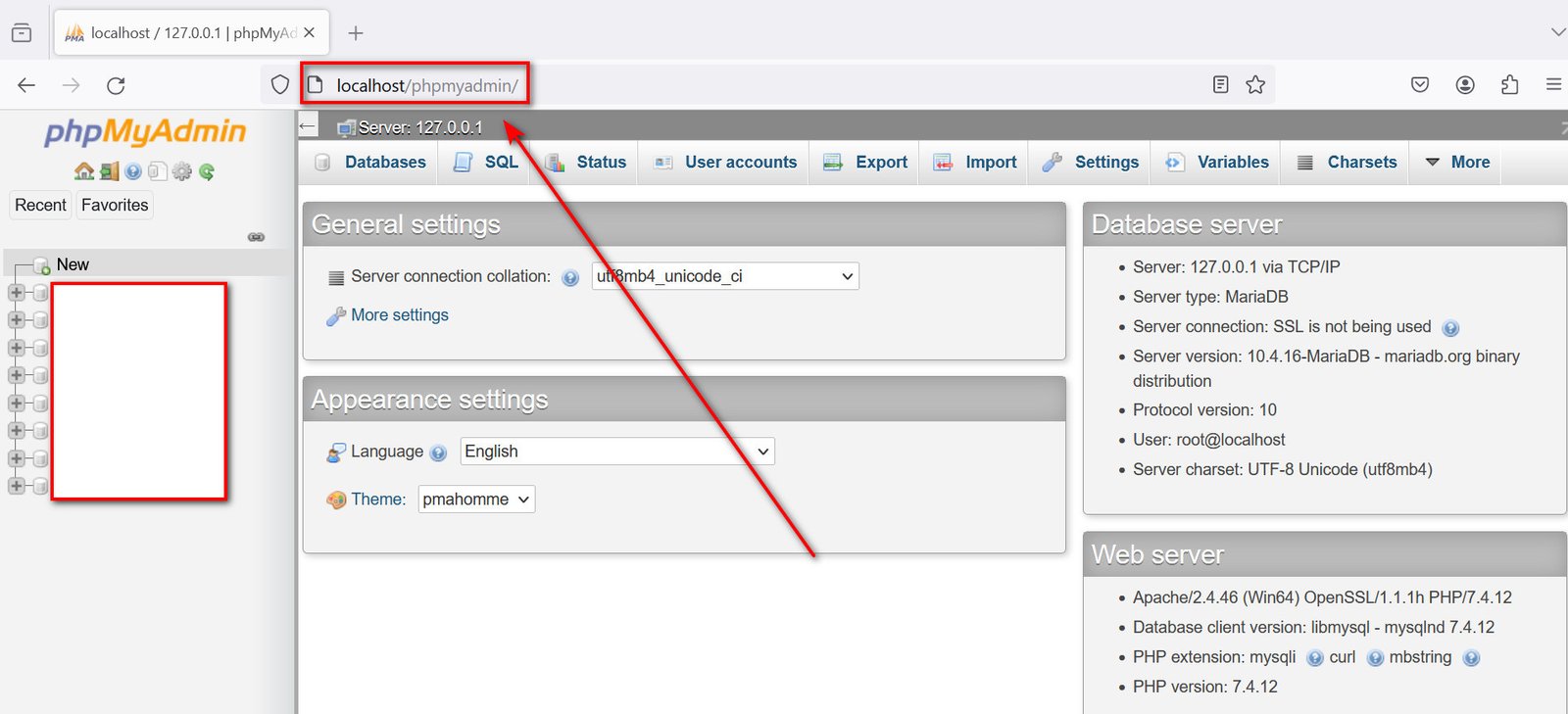1568x714 pixels.
Task: Open navigation panel settings gear icon
Action: (182, 171)
